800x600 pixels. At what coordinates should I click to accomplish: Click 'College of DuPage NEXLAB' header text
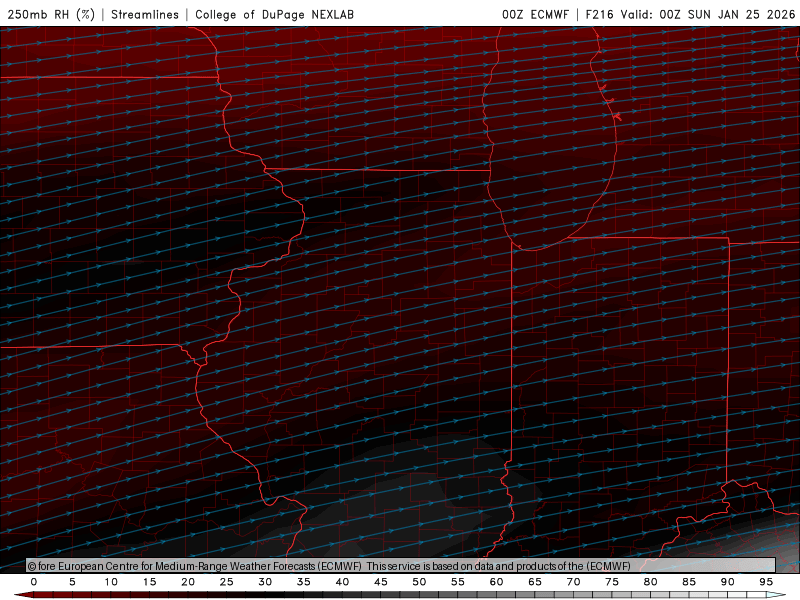pos(274,14)
